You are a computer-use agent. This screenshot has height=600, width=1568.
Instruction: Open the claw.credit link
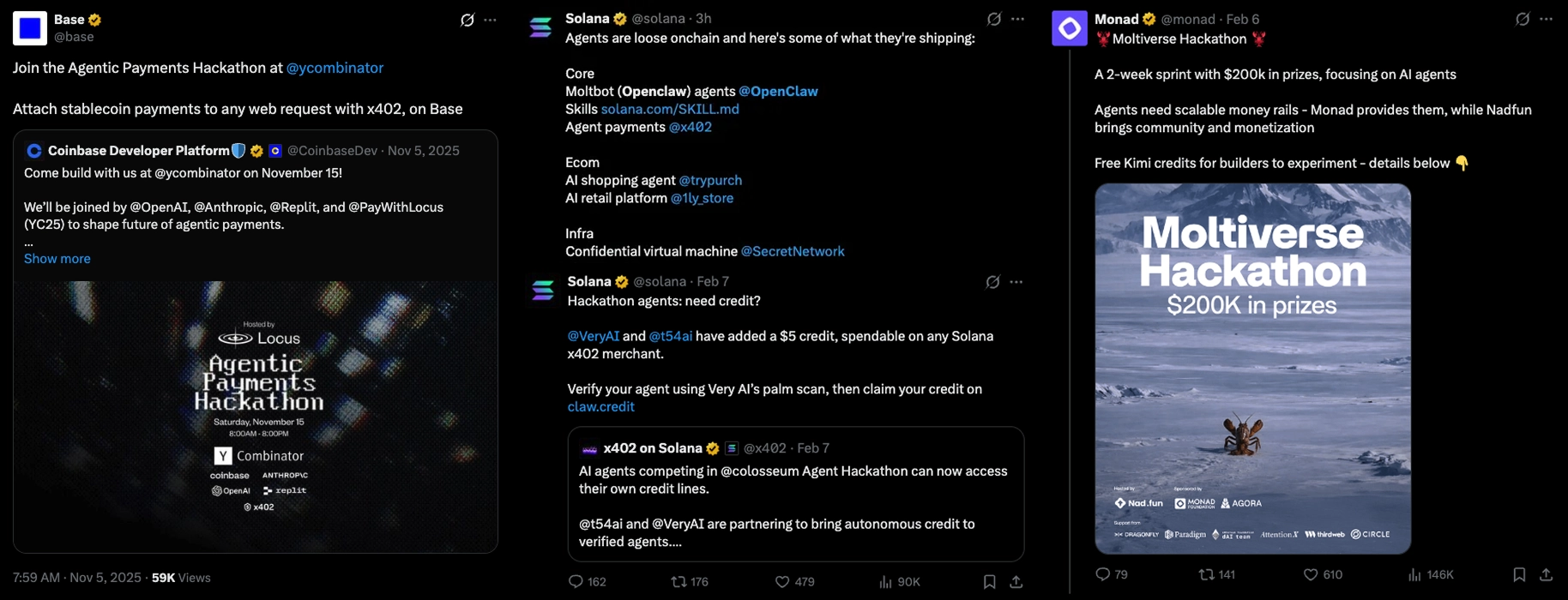click(x=600, y=406)
